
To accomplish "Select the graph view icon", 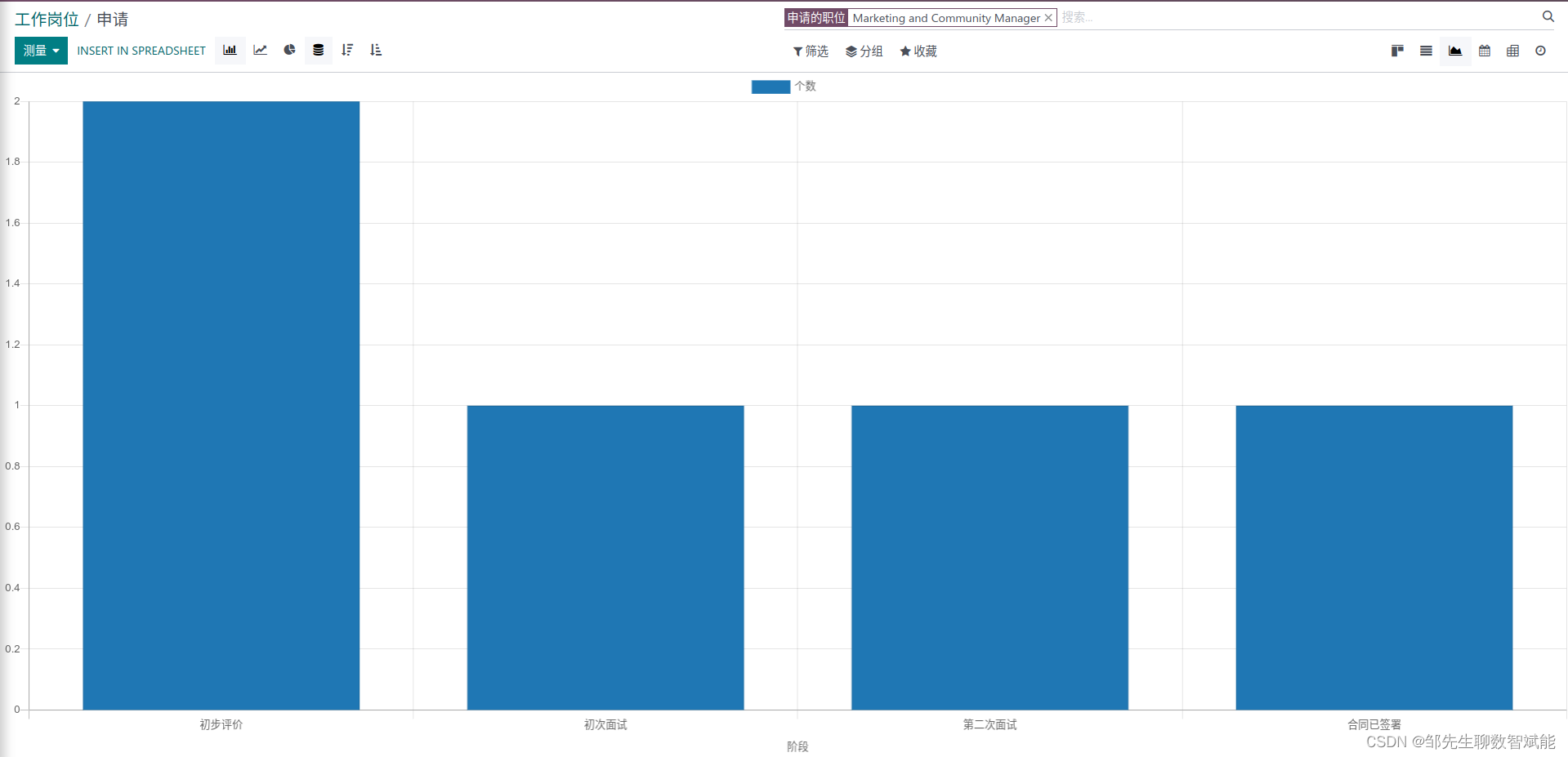I will (x=1455, y=51).
